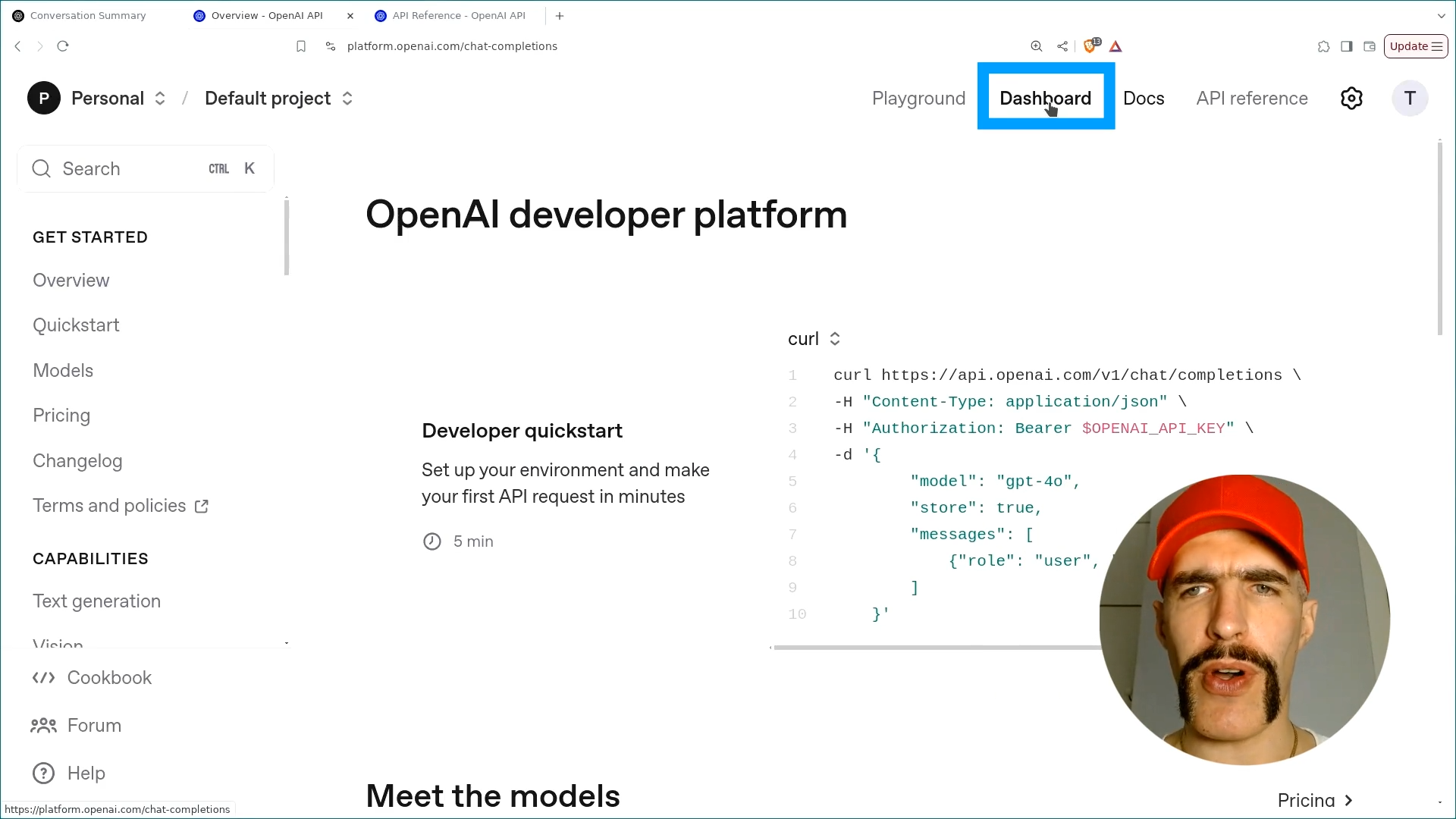Click the "5 min" duration text
This screenshot has width=1456, height=819.
(x=473, y=541)
